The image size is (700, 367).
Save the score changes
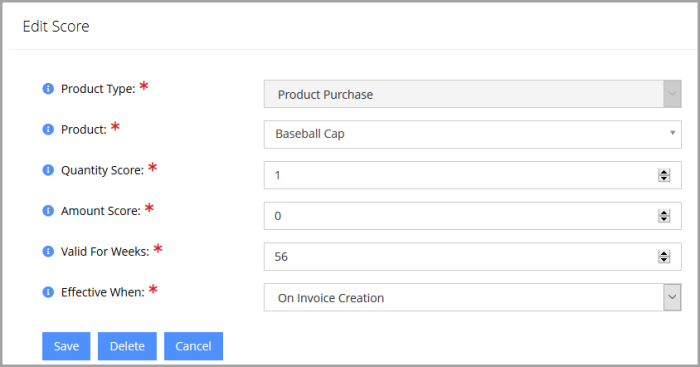[66, 346]
